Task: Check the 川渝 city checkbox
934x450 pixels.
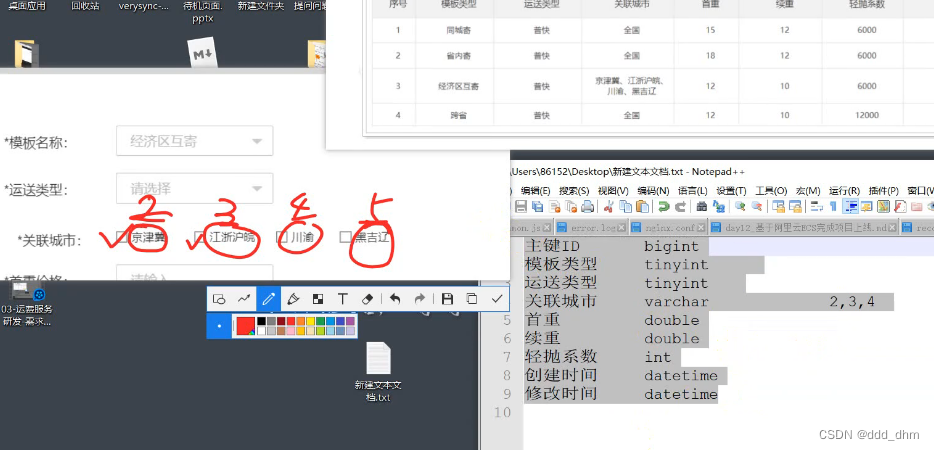Action: [x=282, y=237]
